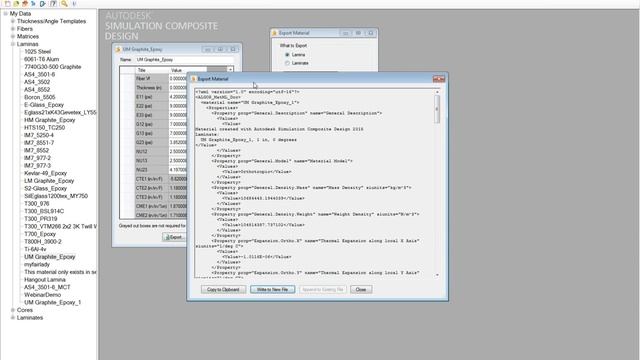Collapse the Laminas tree node
The height and width of the screenshot is (360, 640).
(x=13, y=44)
